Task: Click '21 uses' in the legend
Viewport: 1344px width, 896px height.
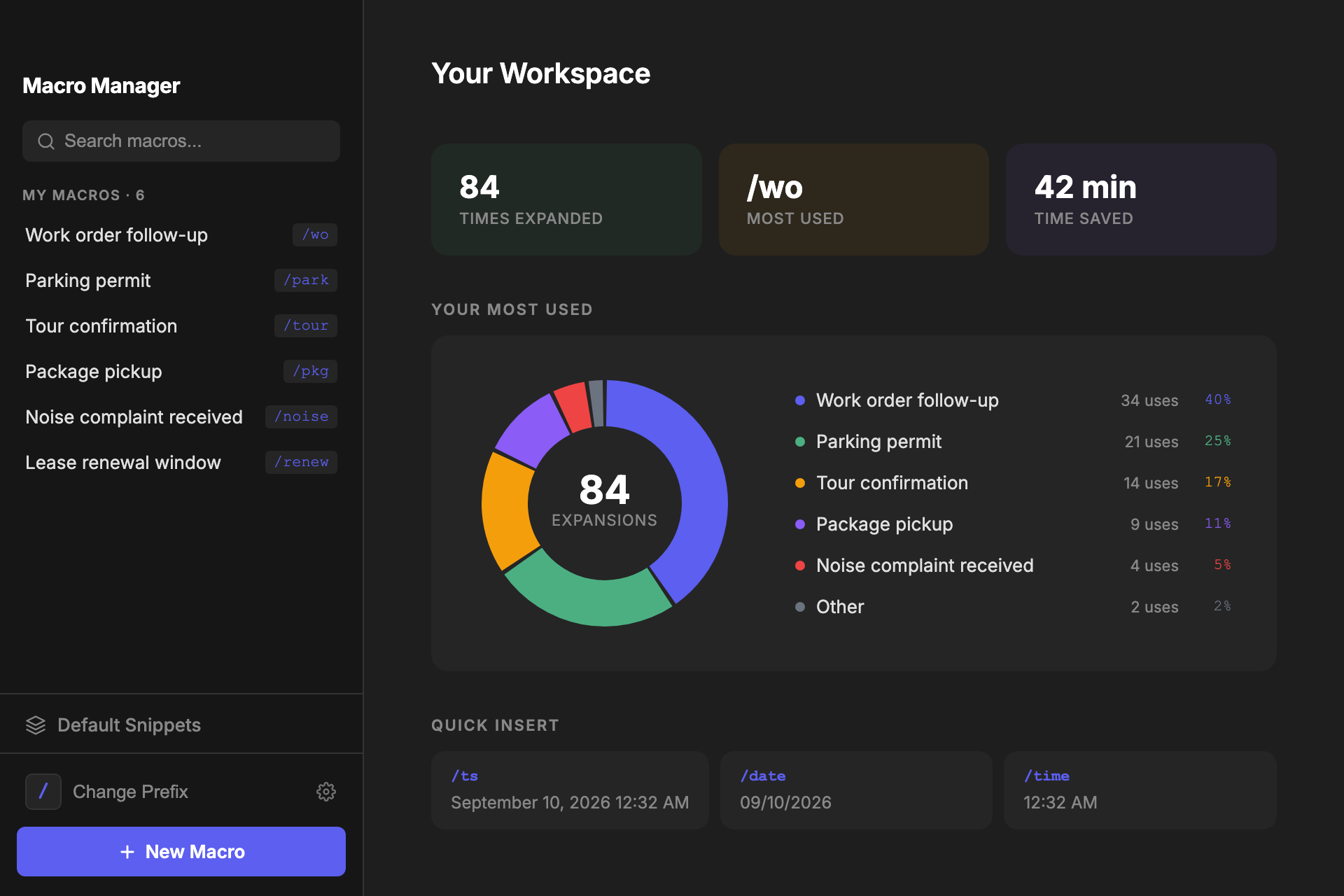Action: [x=1151, y=442]
